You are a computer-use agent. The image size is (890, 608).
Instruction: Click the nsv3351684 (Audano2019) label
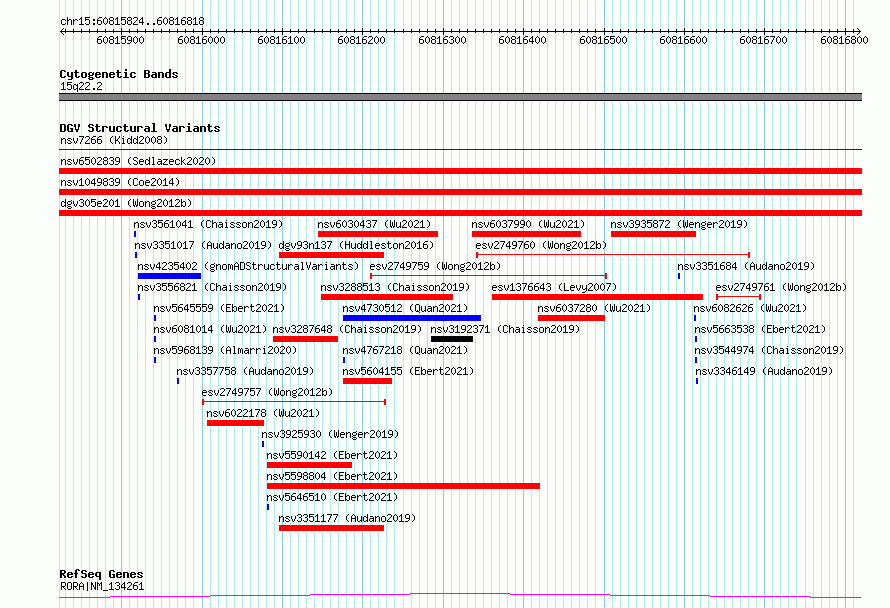[746, 266]
